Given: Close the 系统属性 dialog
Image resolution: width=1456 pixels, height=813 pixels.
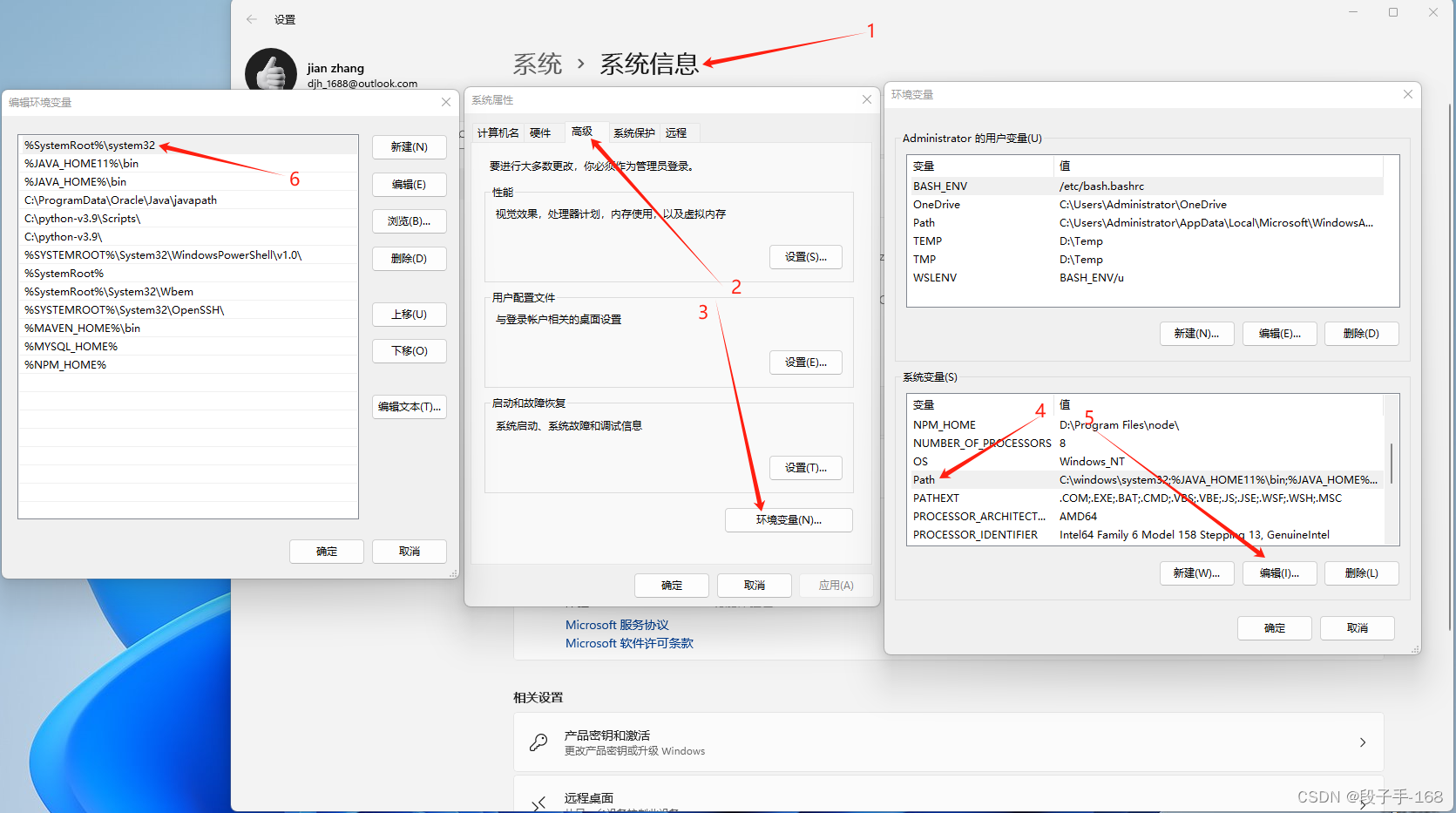Looking at the screenshot, I should coord(867,99).
